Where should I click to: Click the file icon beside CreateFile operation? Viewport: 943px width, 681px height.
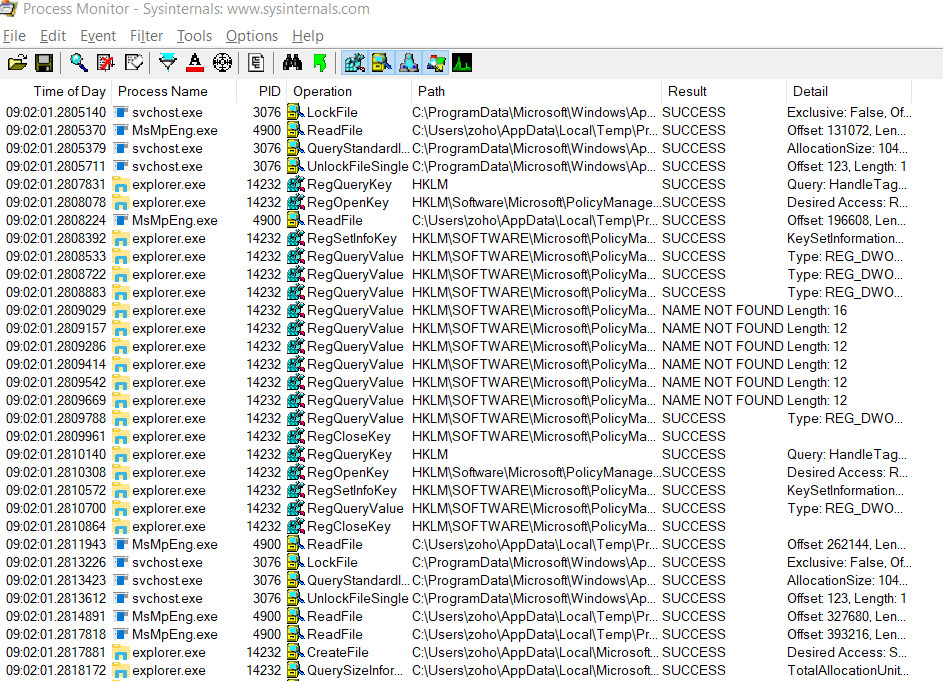coord(295,652)
